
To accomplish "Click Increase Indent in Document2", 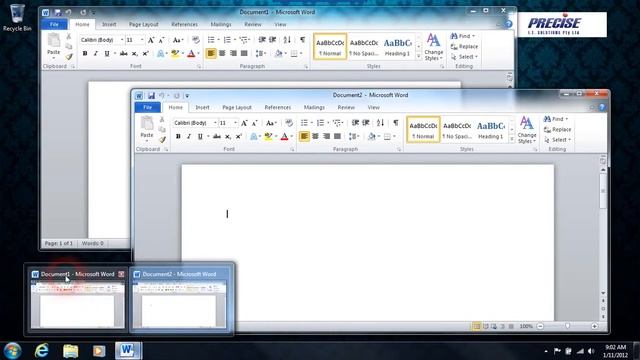I will pos(366,122).
